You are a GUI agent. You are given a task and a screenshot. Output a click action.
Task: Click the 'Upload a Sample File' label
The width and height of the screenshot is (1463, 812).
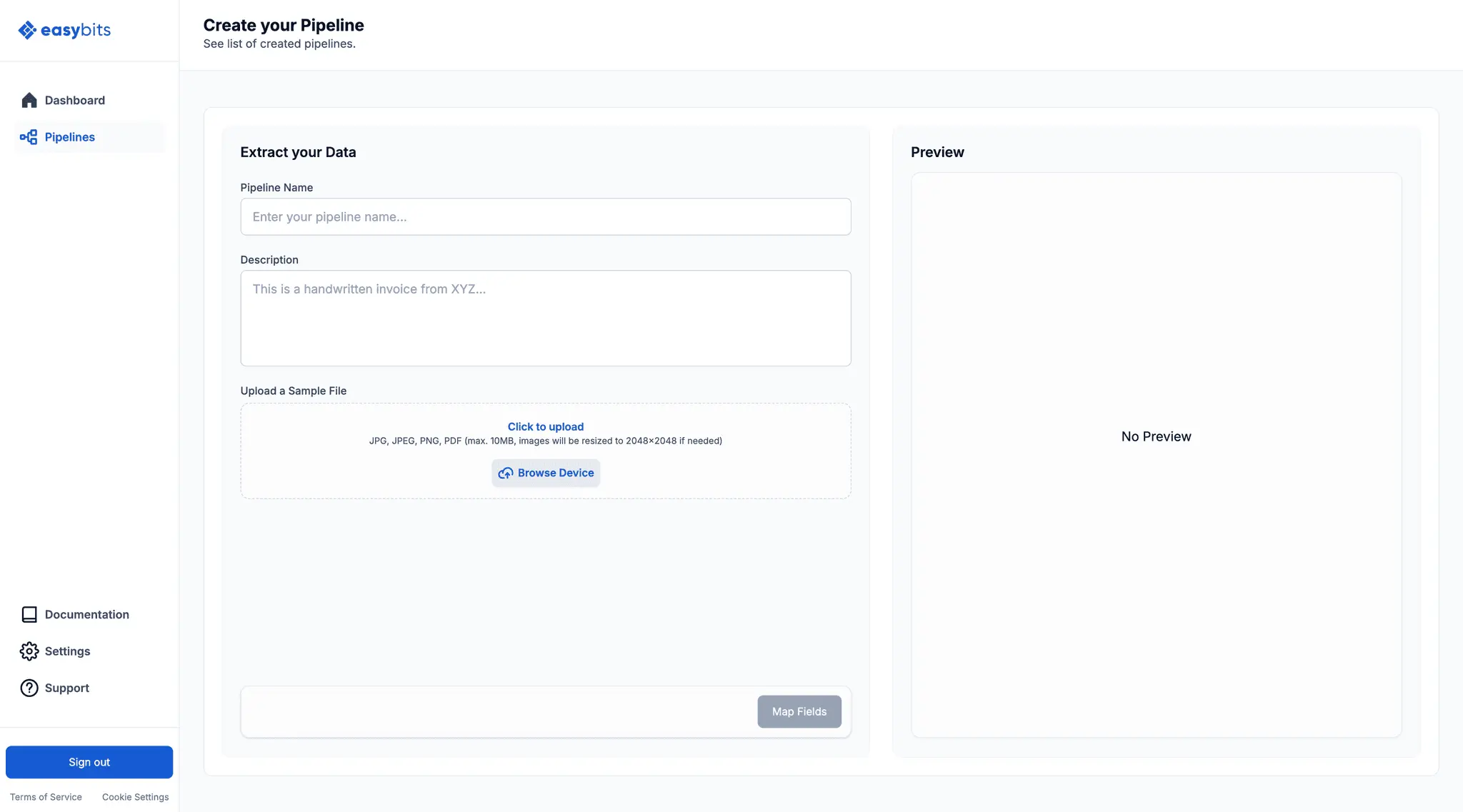[294, 391]
